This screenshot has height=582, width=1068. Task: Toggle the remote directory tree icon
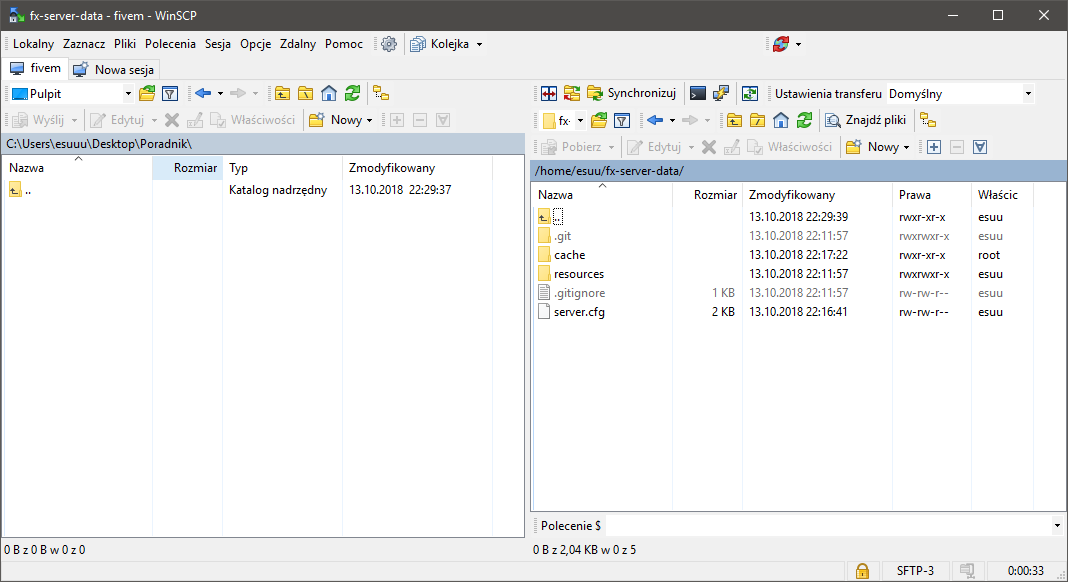928,121
